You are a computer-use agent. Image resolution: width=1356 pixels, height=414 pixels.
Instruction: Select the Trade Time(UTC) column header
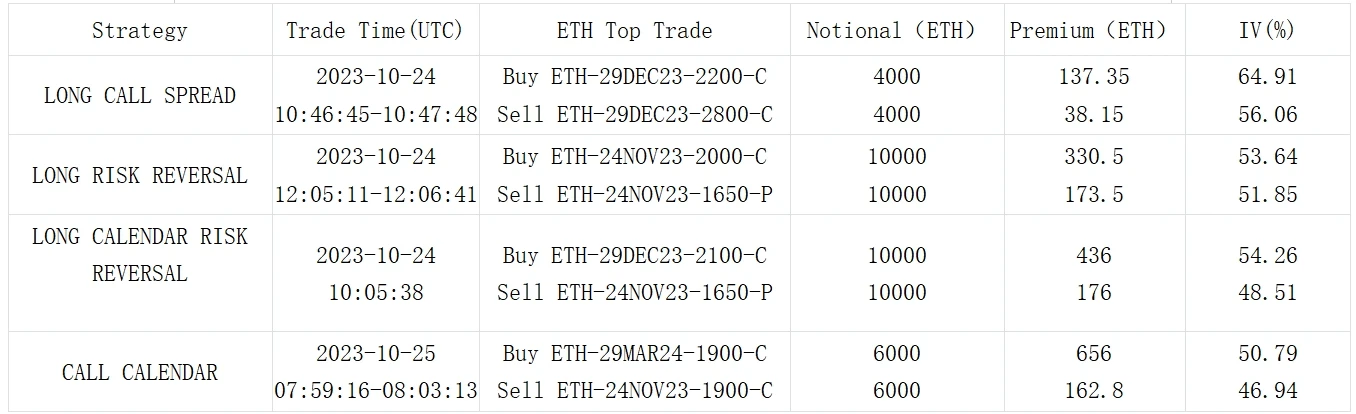(375, 31)
